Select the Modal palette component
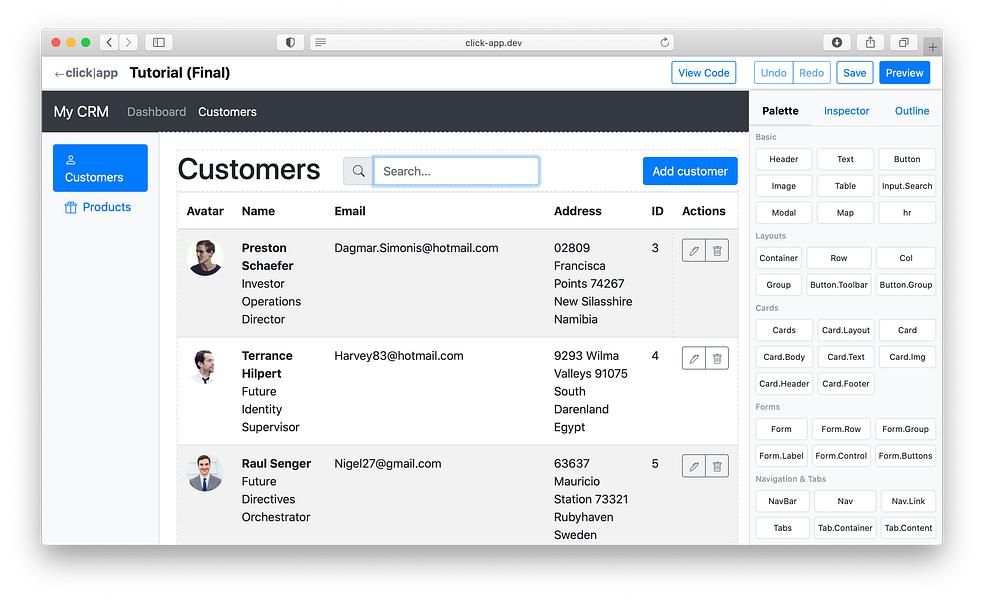This screenshot has height=600, width=984. coord(783,213)
